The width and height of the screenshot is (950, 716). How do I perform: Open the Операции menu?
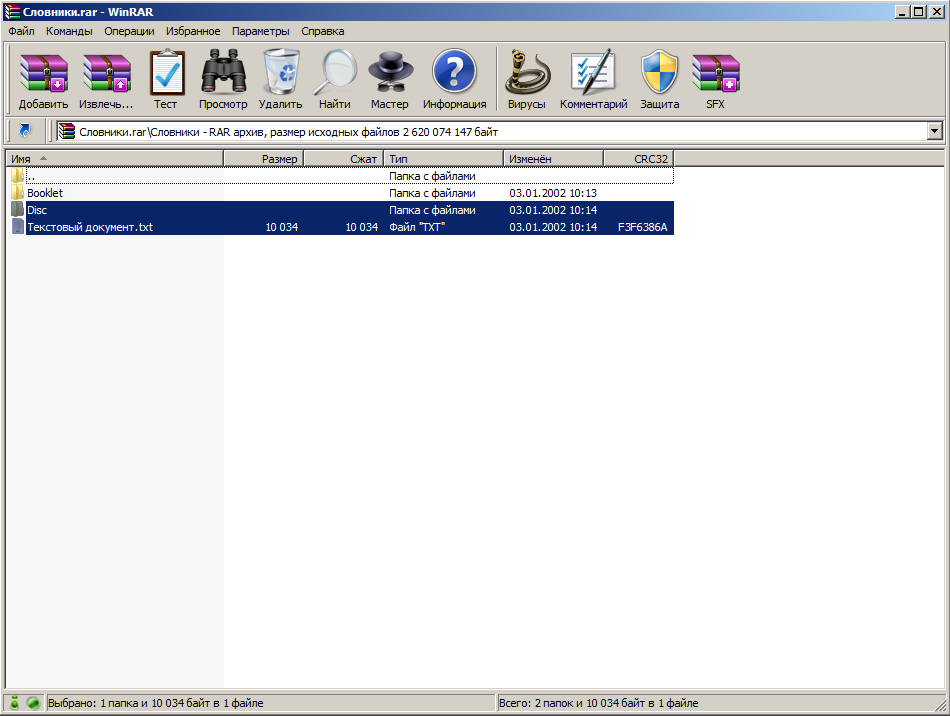129,31
